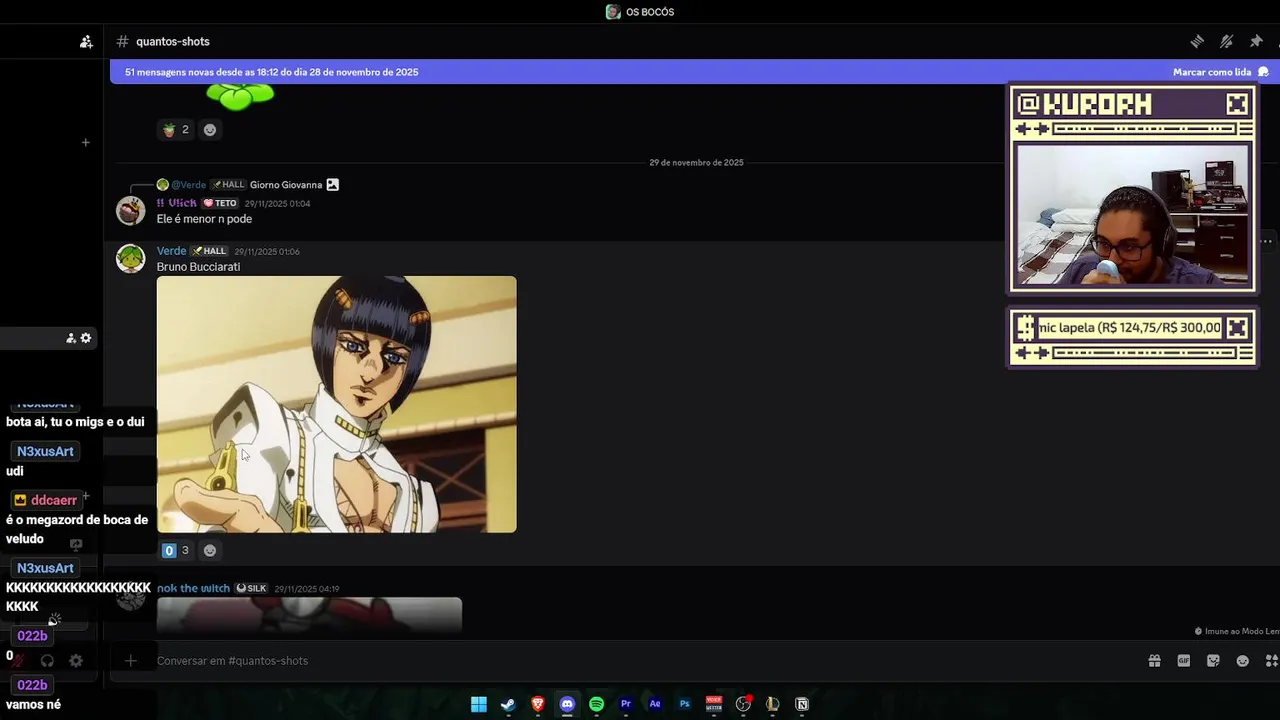Image resolution: width=1280 pixels, height=720 pixels.
Task: Open the GIF picker
Action: pyautogui.click(x=1184, y=661)
